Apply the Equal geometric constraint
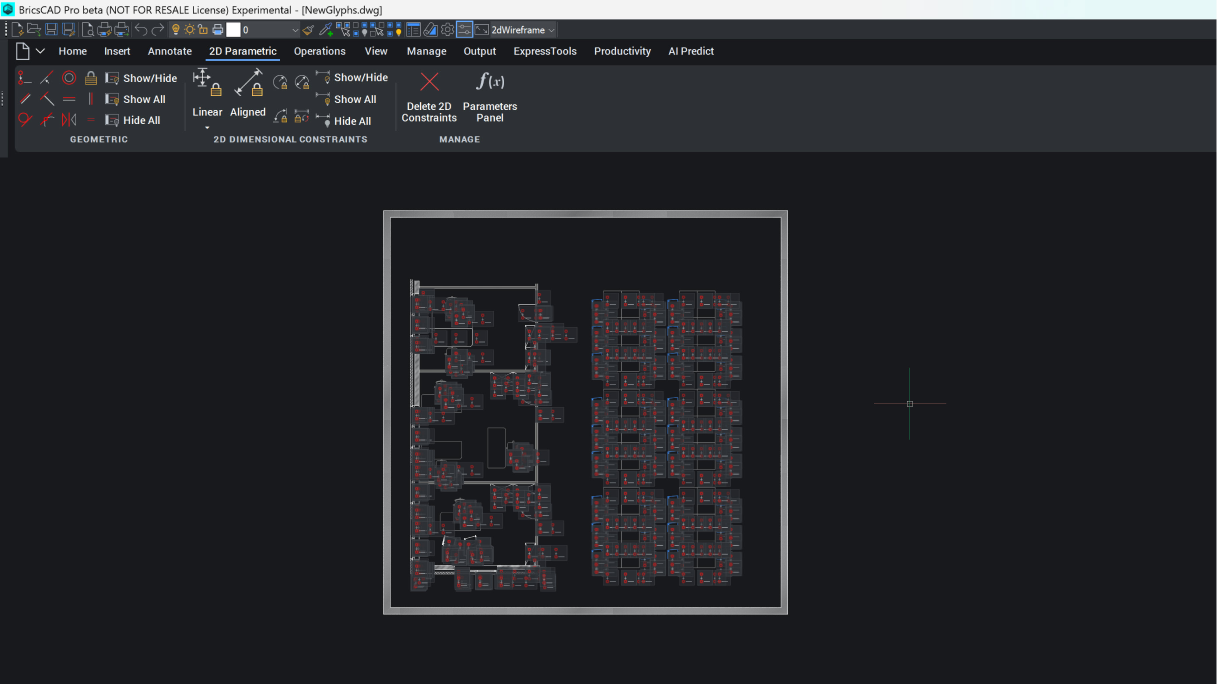The width and height of the screenshot is (1217, 684). (x=91, y=120)
